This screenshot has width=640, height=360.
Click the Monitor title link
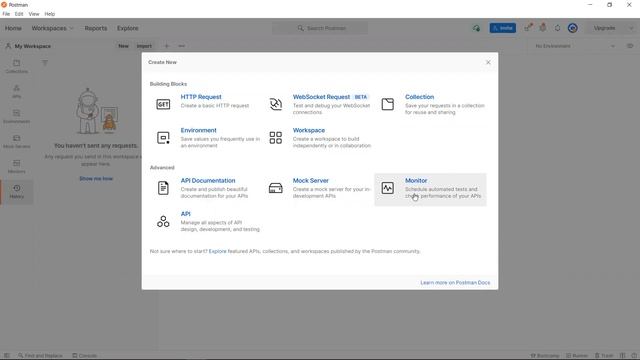coord(416,180)
